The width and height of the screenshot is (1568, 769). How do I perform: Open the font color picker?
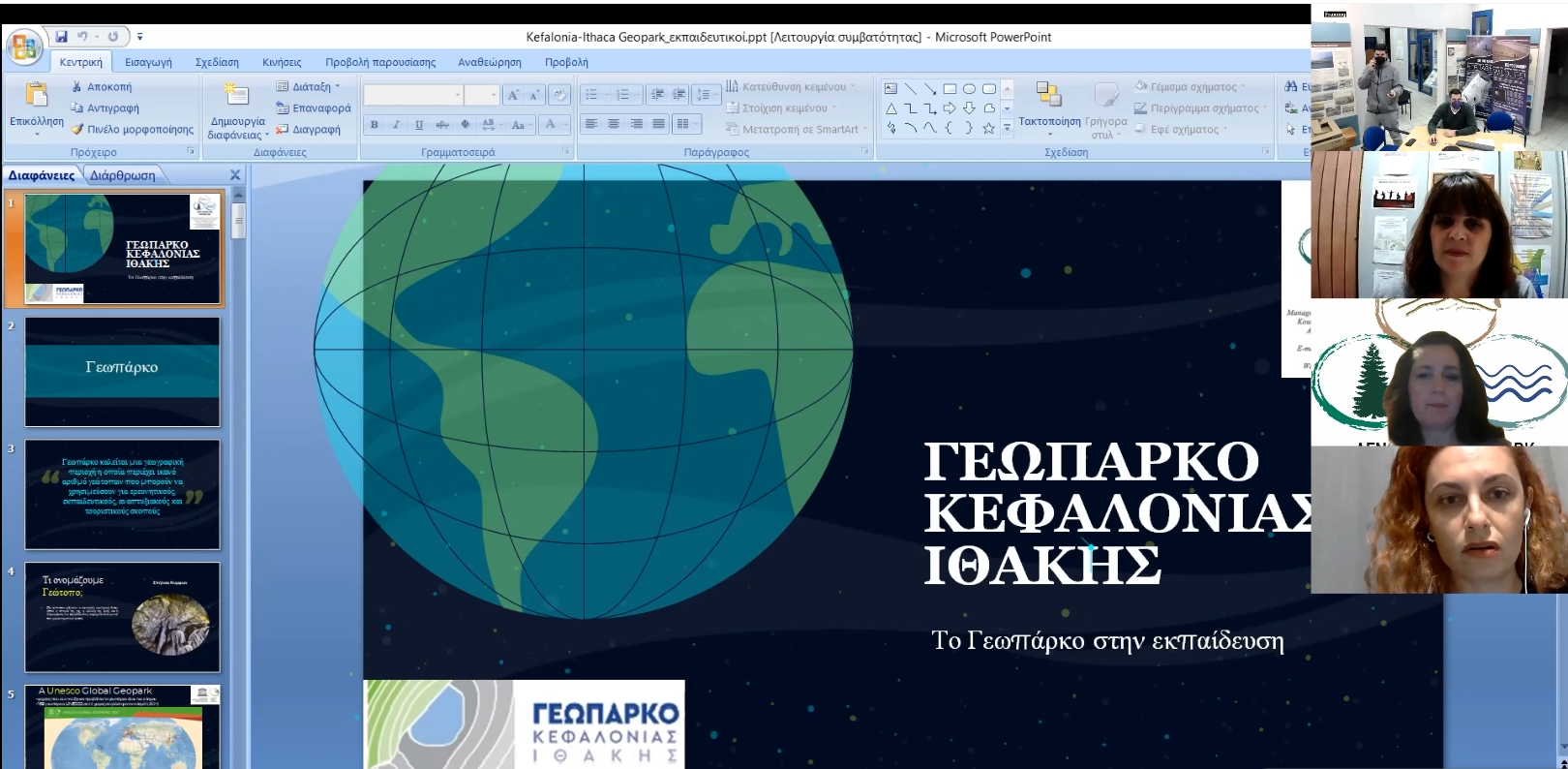point(555,124)
